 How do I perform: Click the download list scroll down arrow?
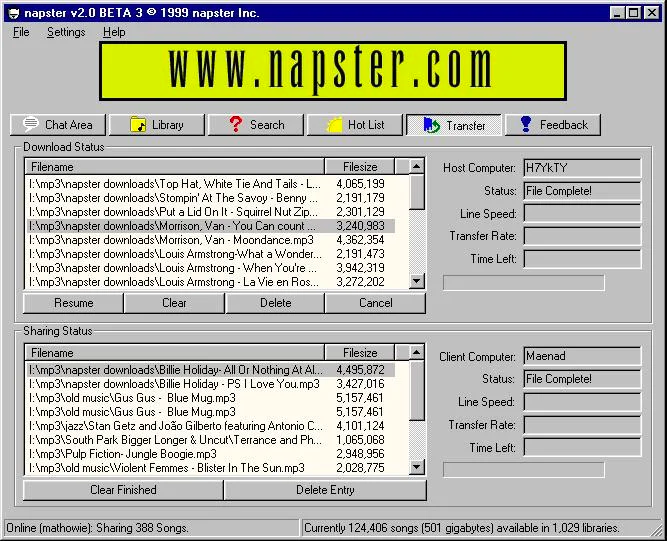pos(416,281)
